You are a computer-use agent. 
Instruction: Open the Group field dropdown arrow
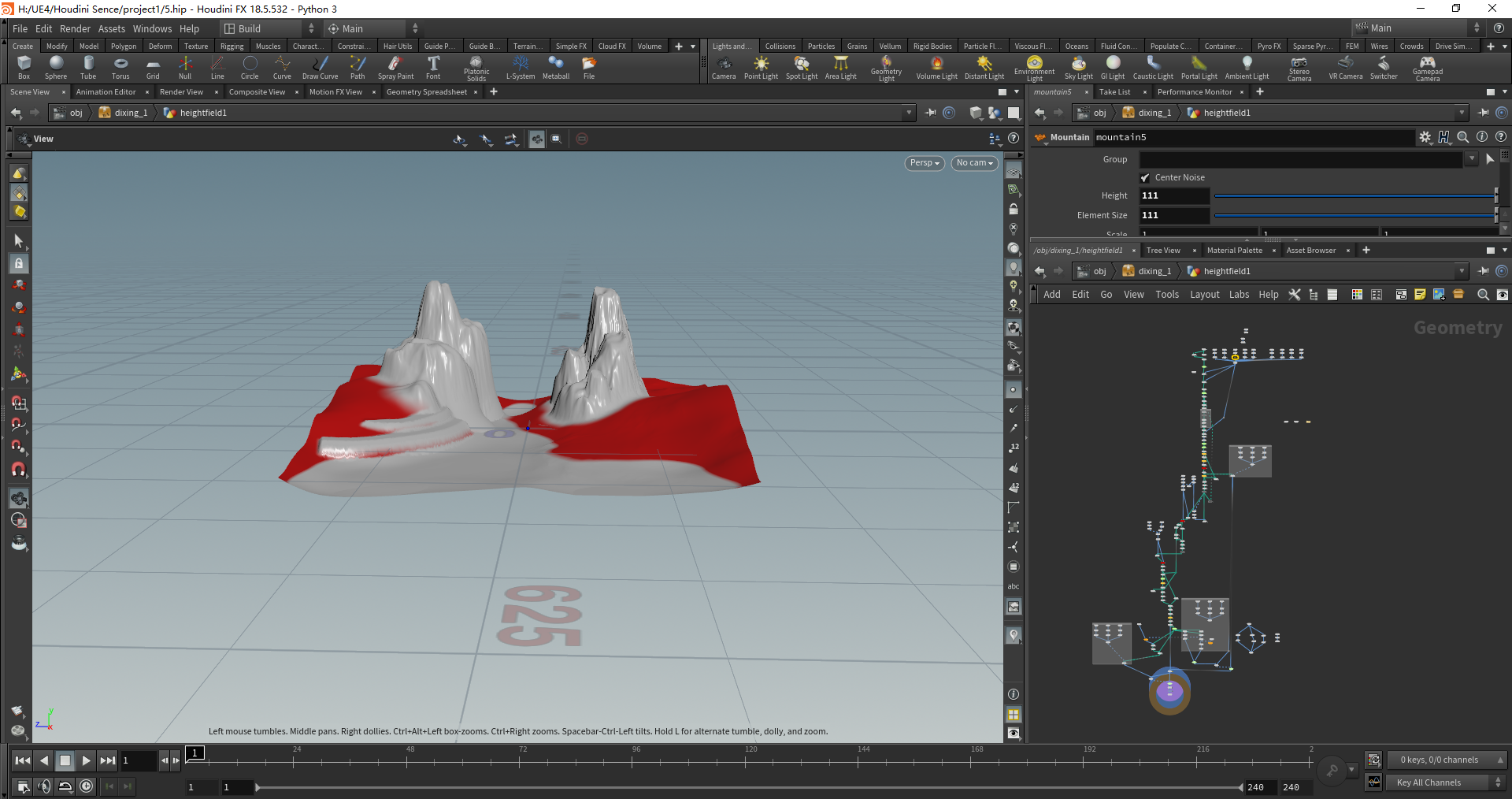[1472, 158]
